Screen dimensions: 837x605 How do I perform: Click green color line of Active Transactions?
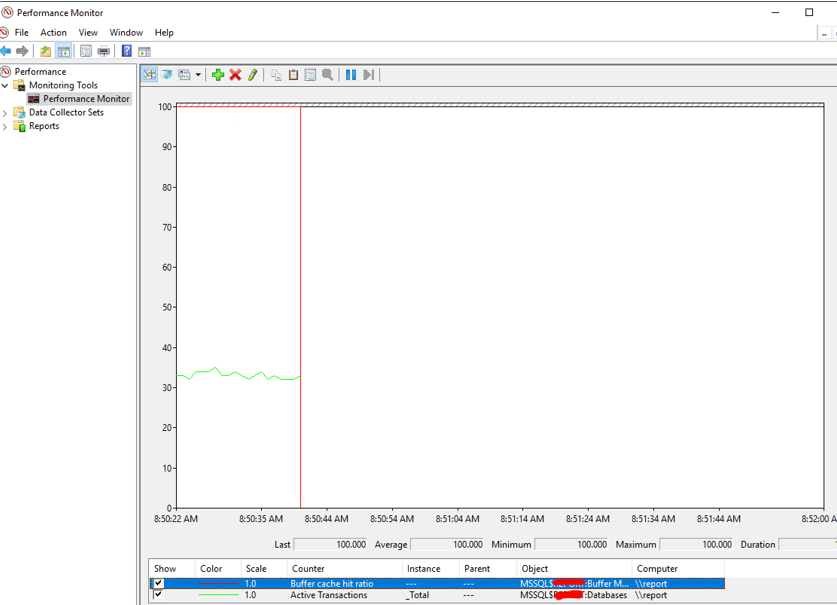[218, 595]
